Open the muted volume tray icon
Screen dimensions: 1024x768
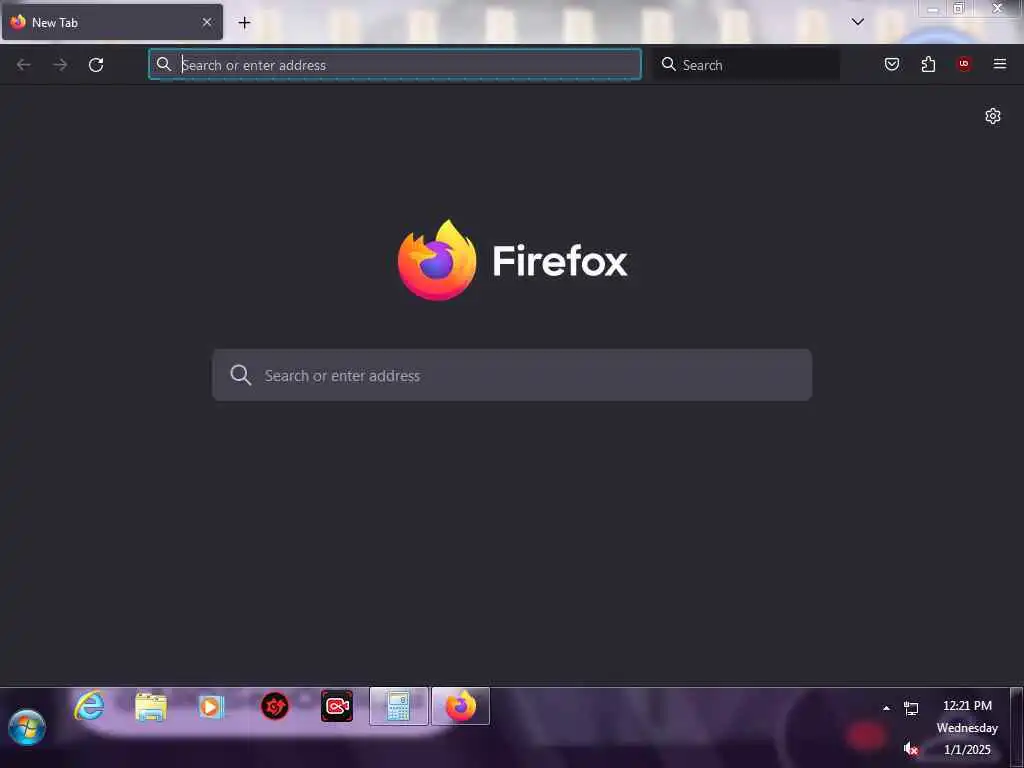click(911, 748)
